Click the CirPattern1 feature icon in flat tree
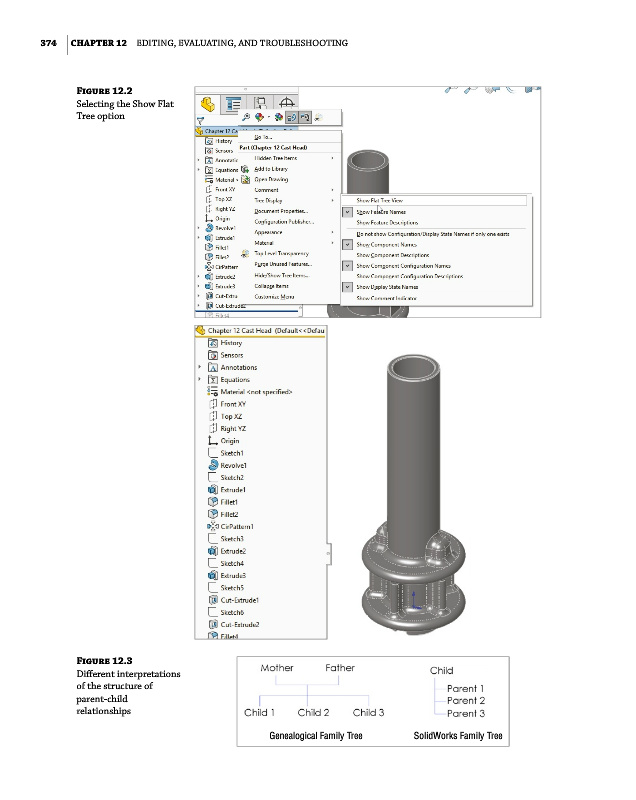 (211, 526)
